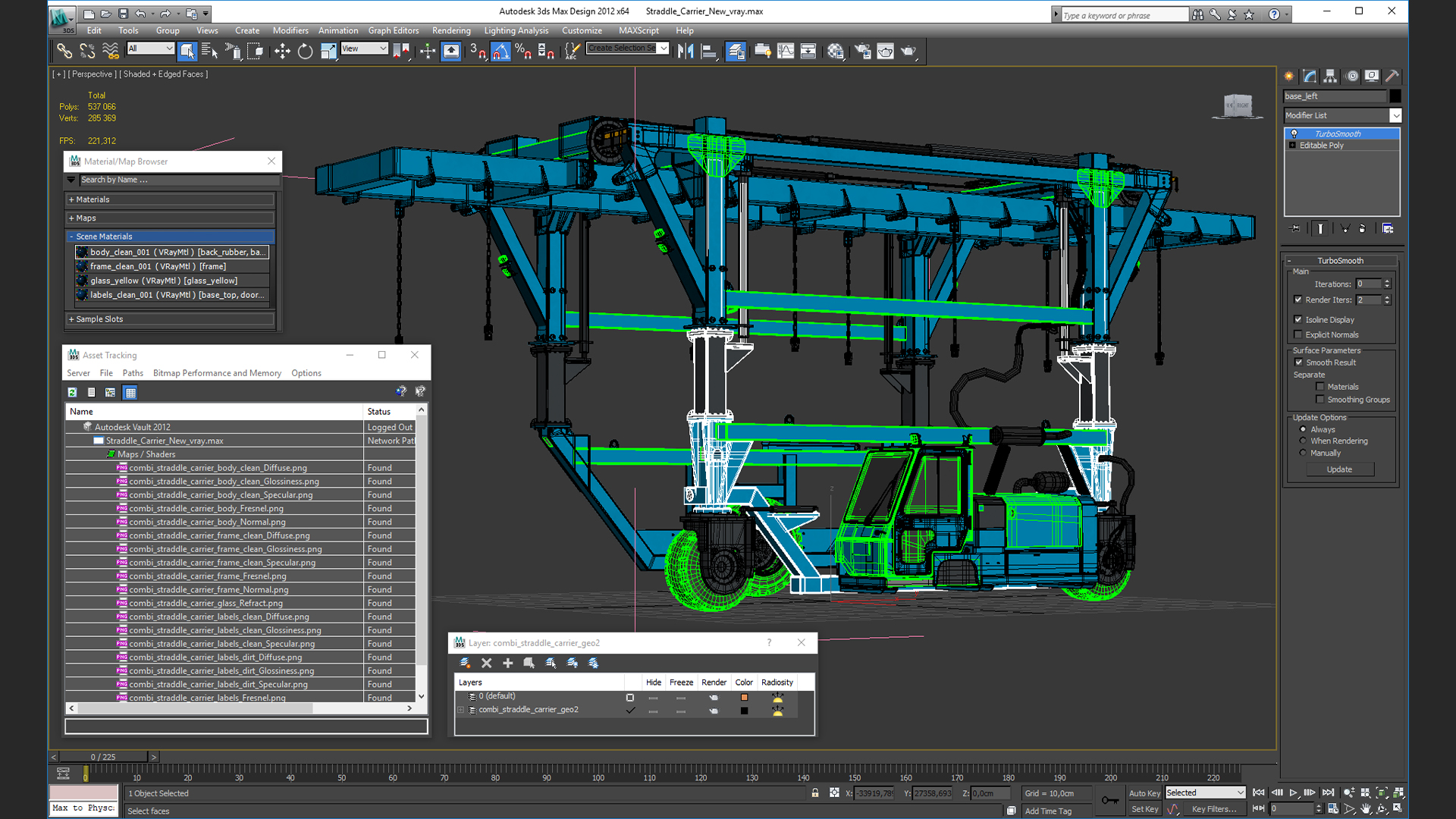Click Create New Layer in Layer dialog
The height and width of the screenshot is (819, 1456).
465,663
